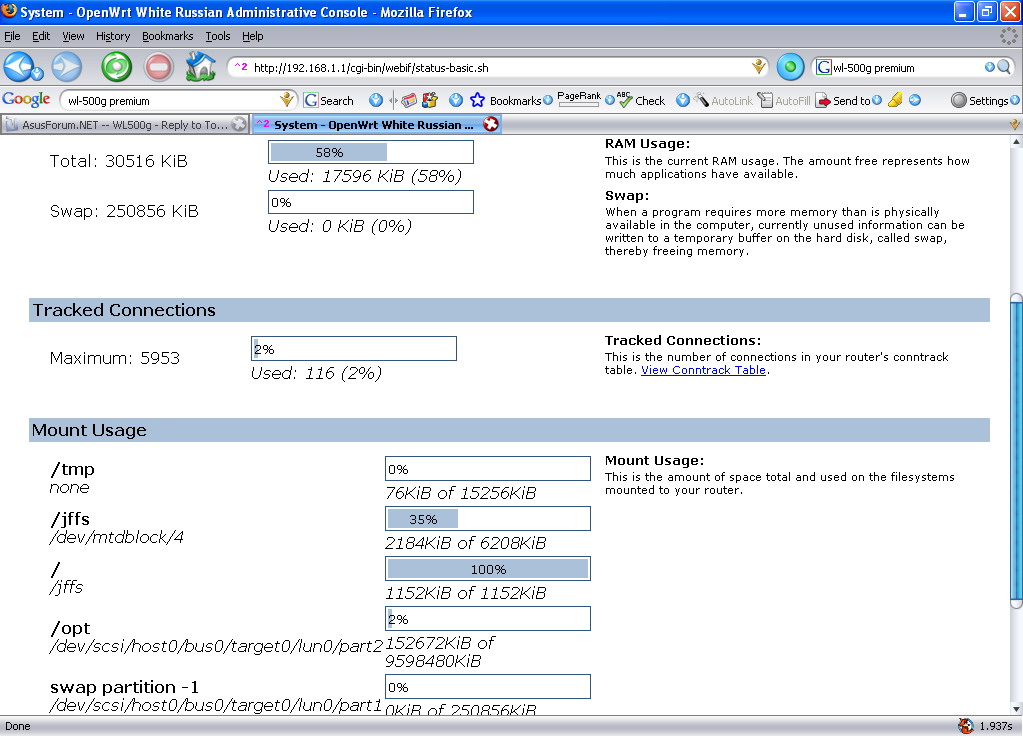Click the Google toolbar Bookmarks star

(477, 100)
